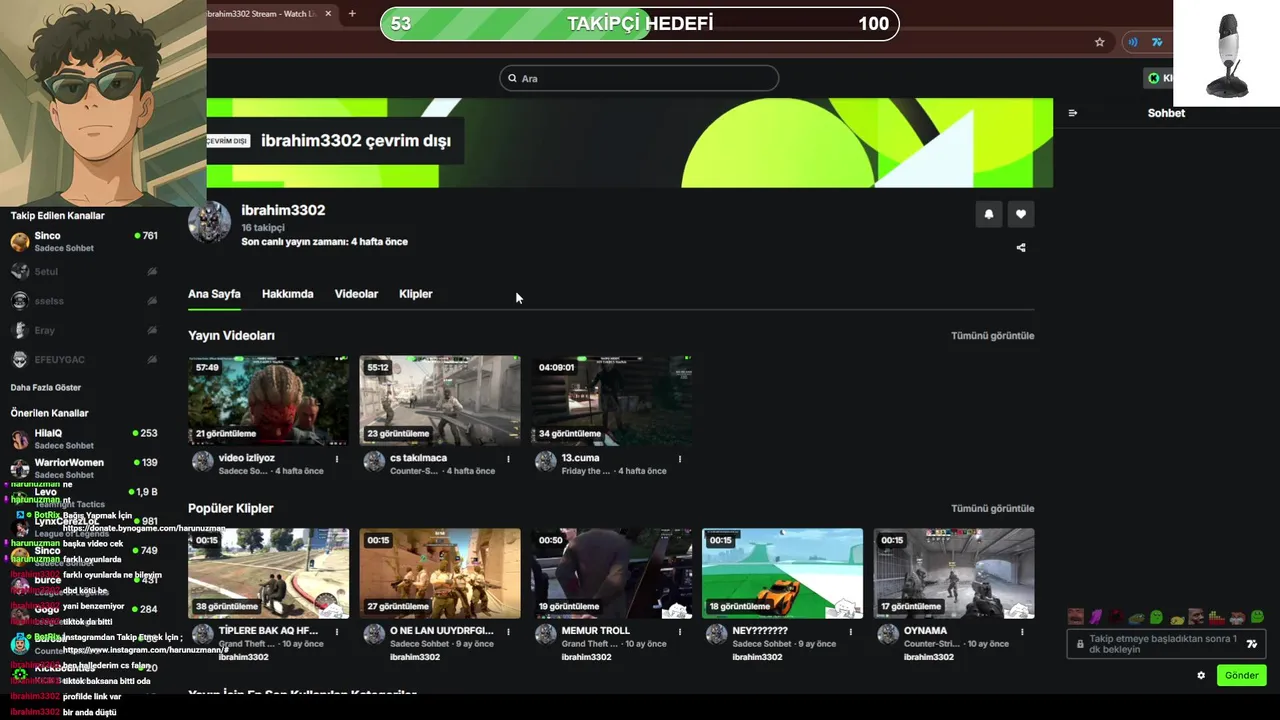Open a new browser tab with plus button

coord(352,14)
